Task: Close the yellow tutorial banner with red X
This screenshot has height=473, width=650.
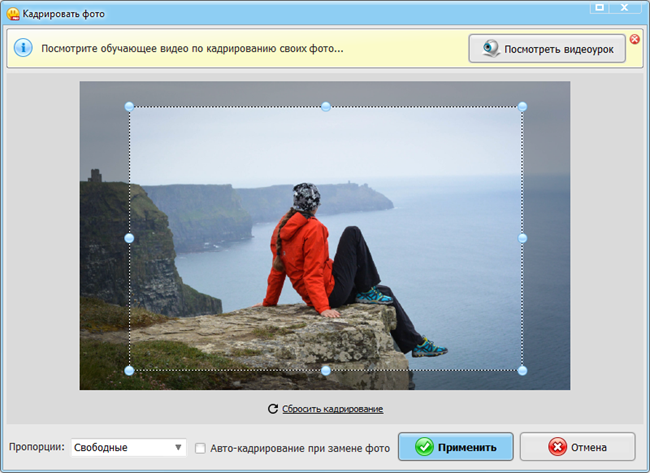Action: click(x=635, y=39)
